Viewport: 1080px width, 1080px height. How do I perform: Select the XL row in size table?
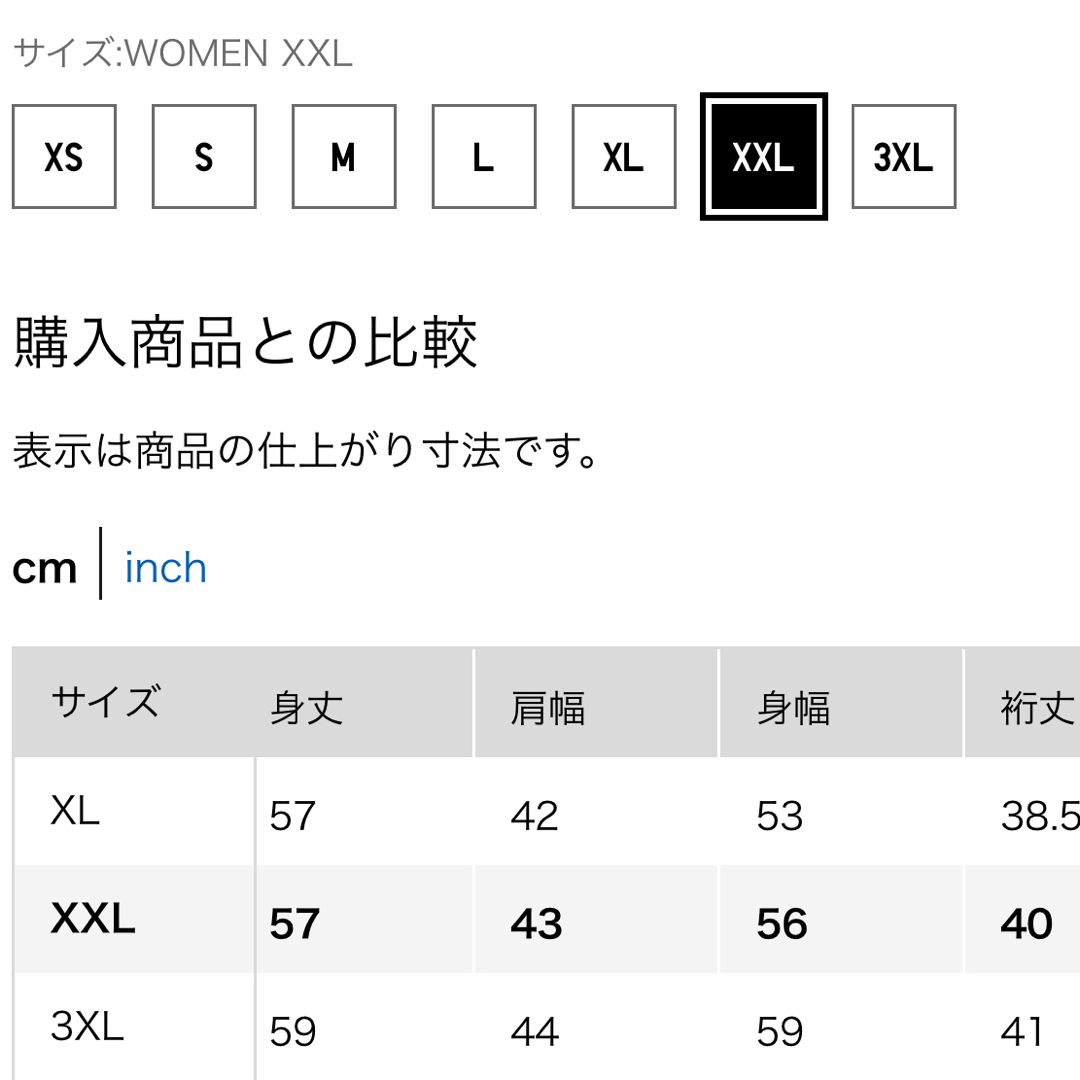[547, 811]
